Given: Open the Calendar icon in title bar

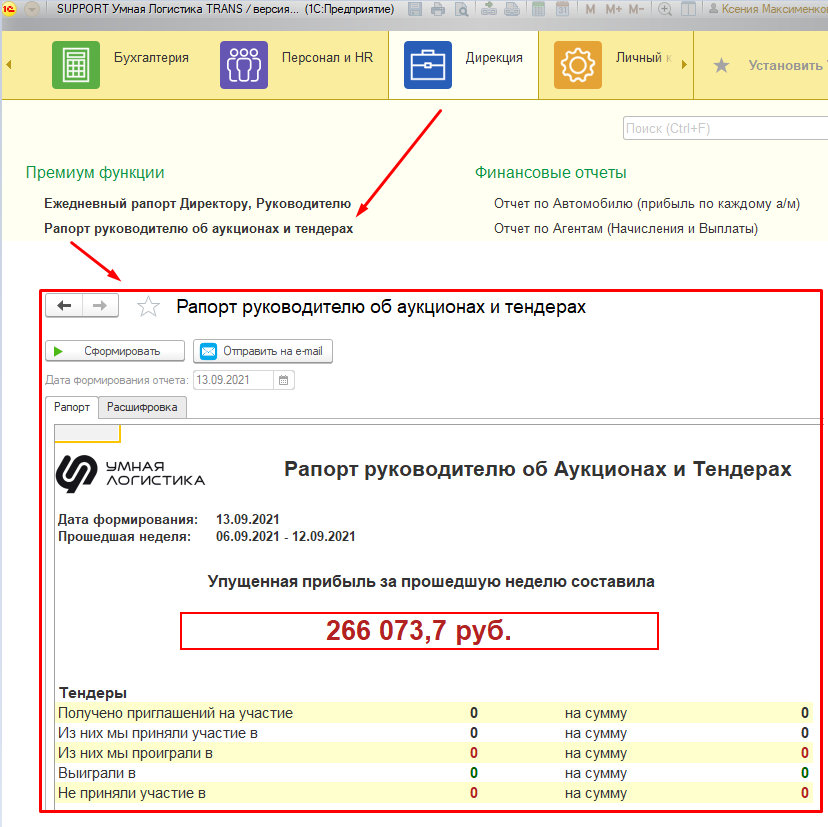Looking at the screenshot, I should pos(562,9).
